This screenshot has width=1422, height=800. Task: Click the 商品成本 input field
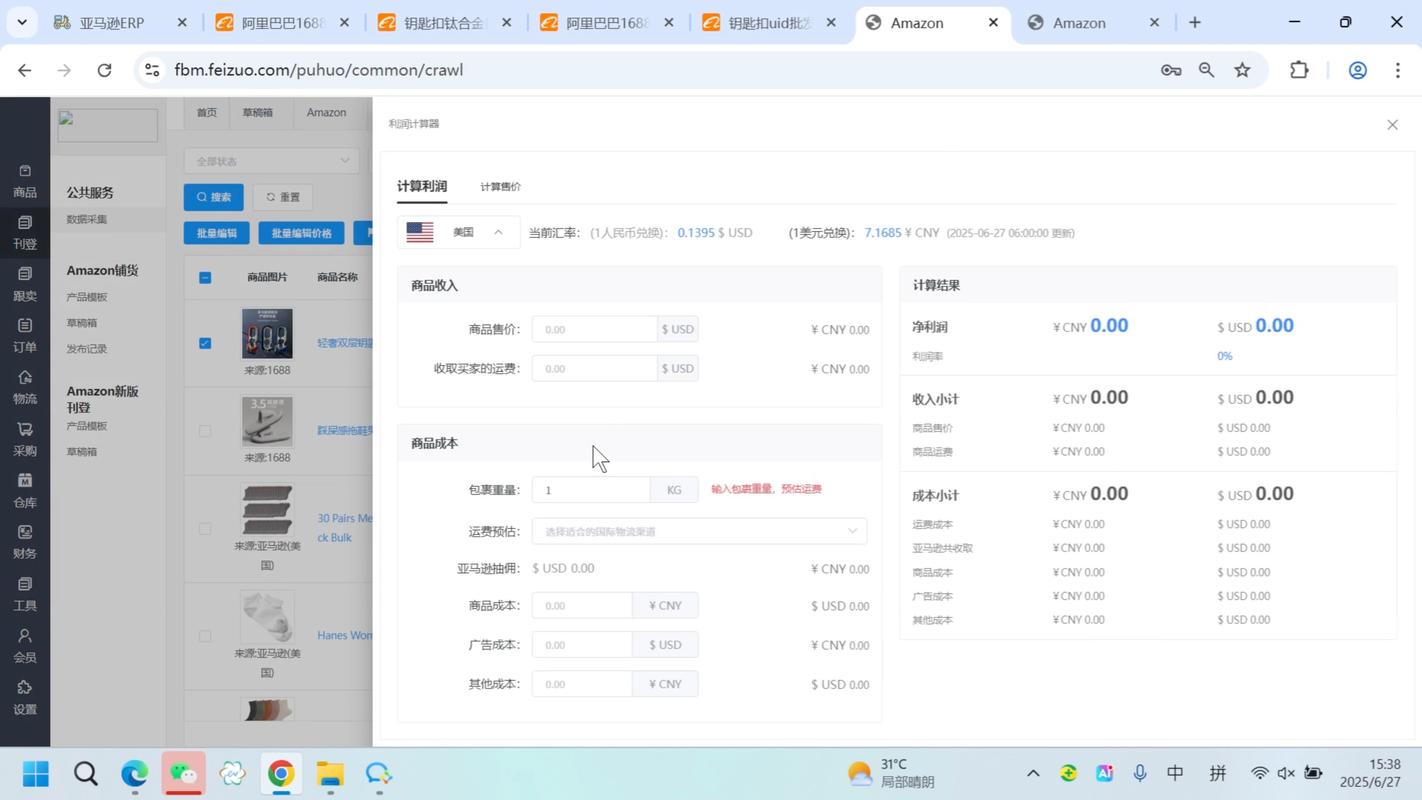(582, 605)
